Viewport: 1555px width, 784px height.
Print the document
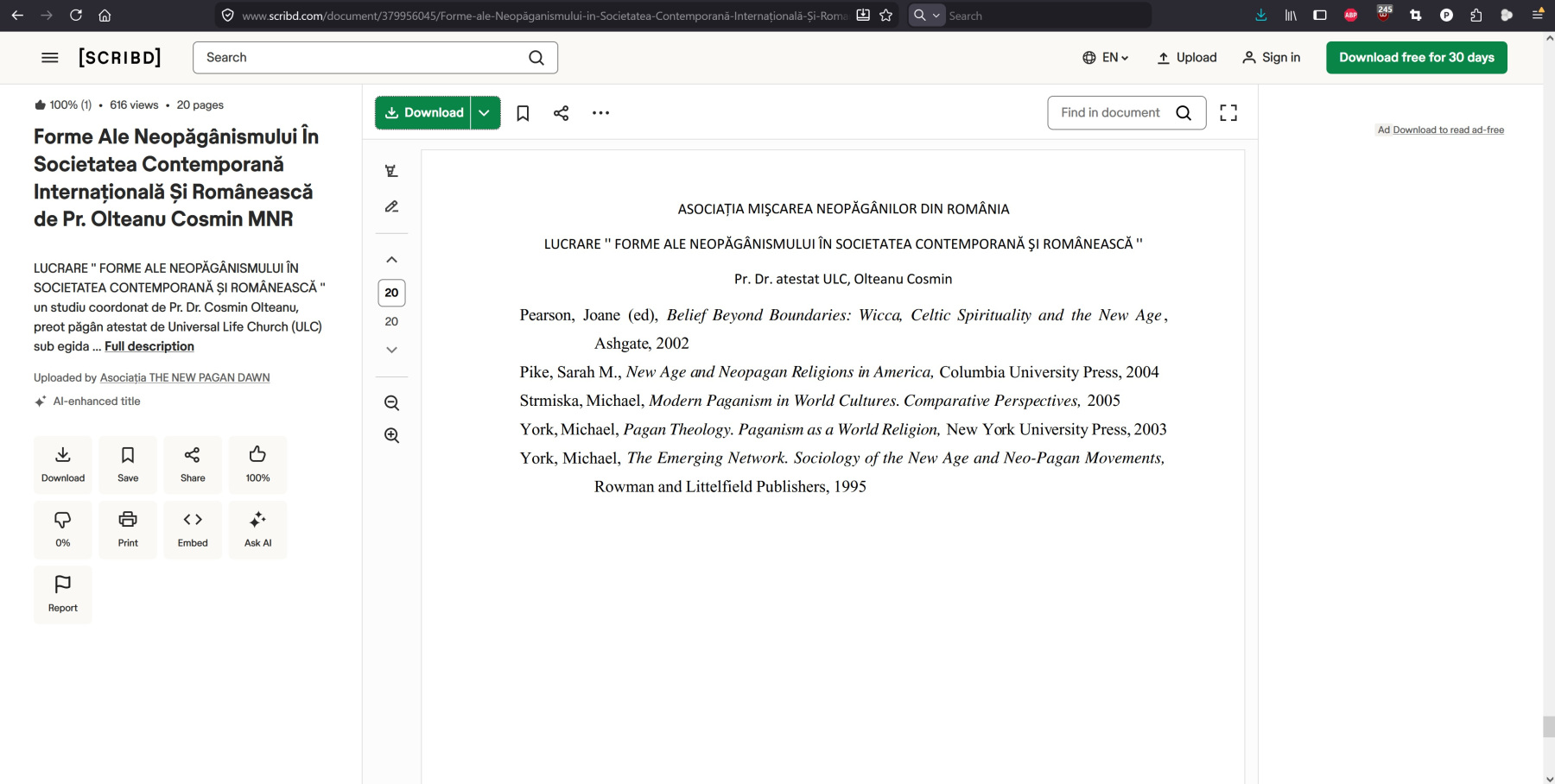point(128,529)
